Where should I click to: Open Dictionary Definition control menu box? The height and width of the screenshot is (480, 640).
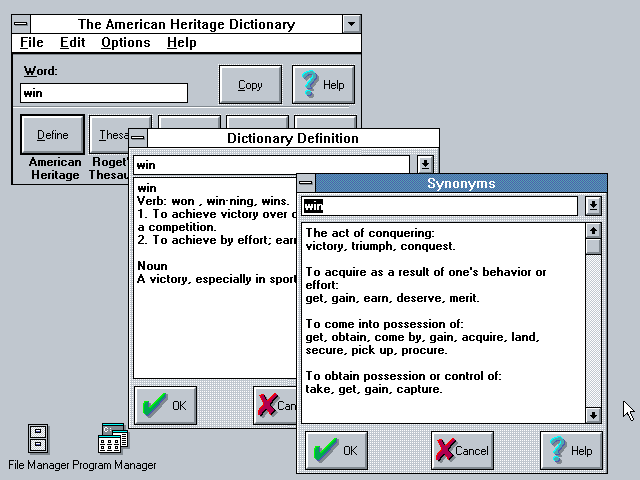pyautogui.click(x=139, y=138)
